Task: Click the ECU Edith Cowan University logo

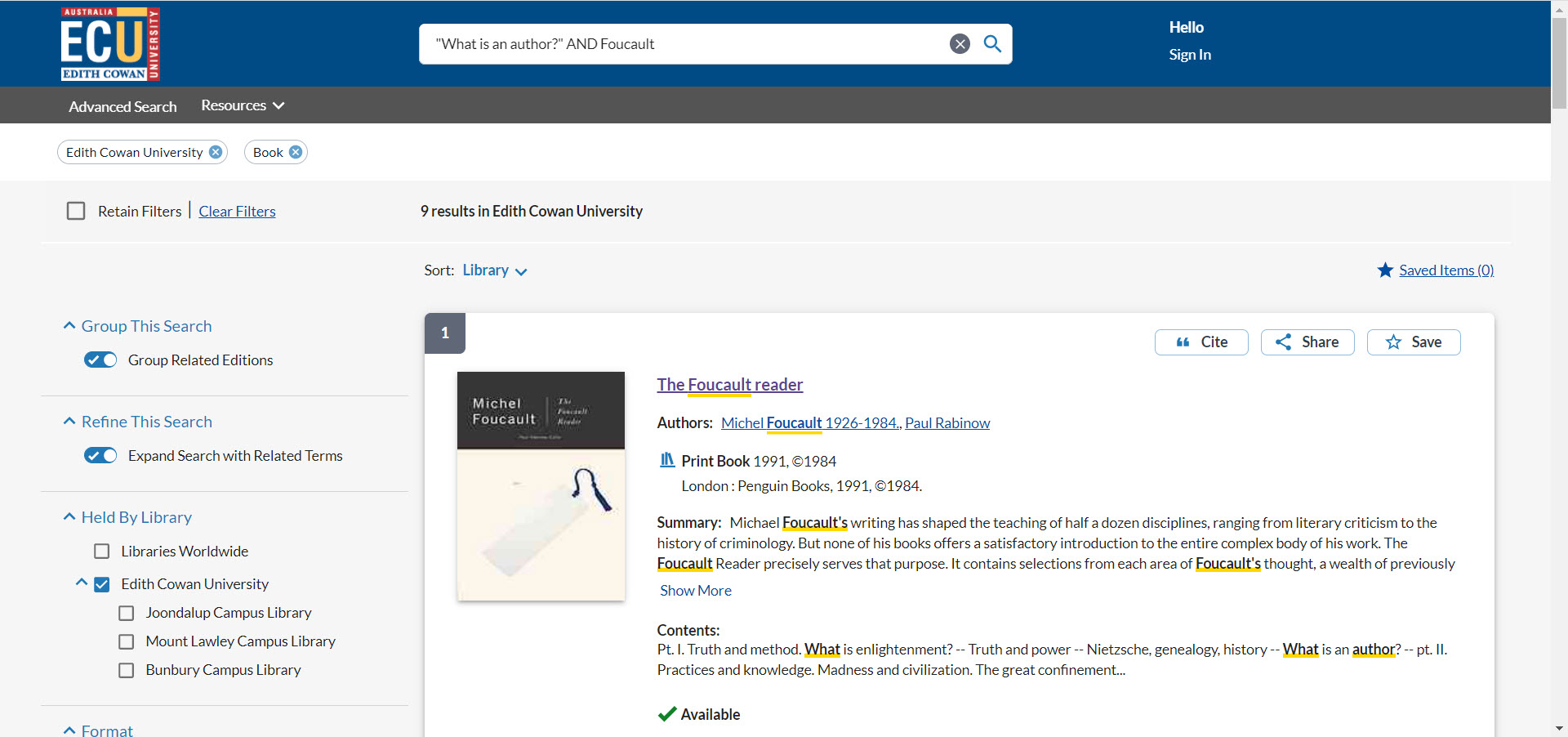Action: pyautogui.click(x=109, y=43)
